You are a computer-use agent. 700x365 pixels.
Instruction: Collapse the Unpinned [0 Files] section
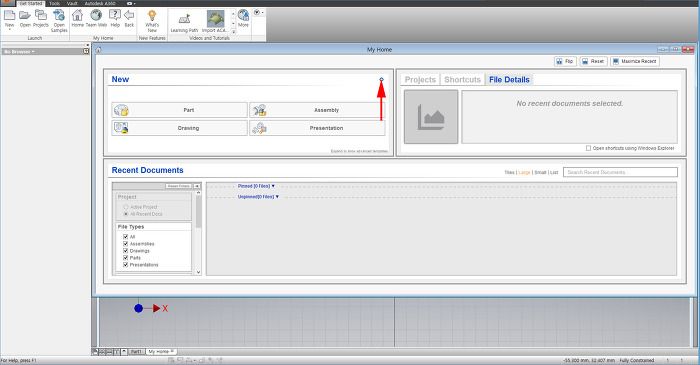coord(258,197)
